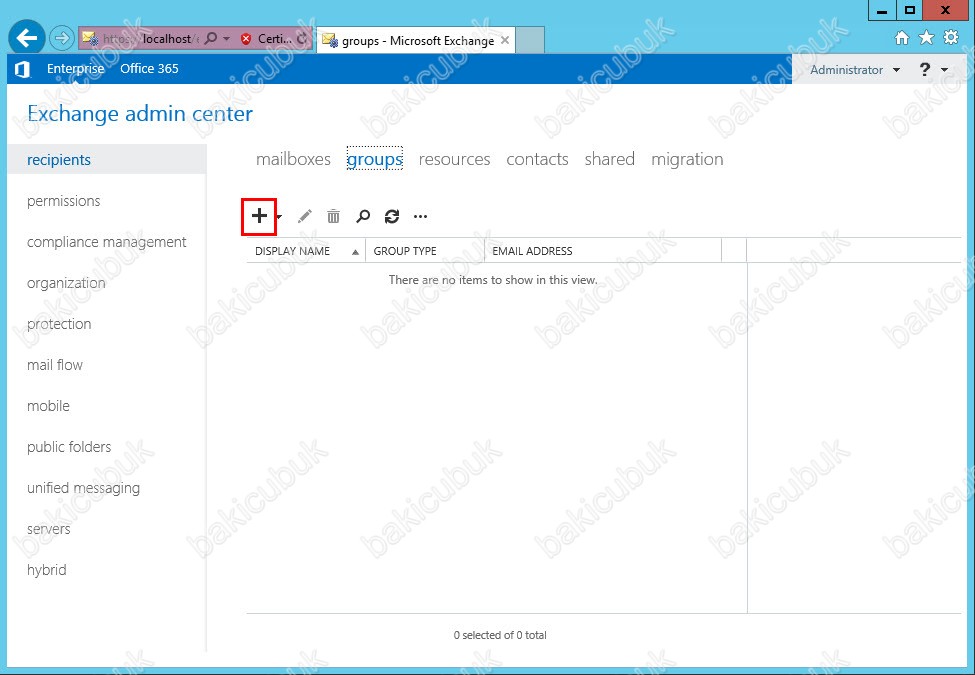Select the groups - Microsoft Exchange browser tab

pyautogui.click(x=416, y=40)
